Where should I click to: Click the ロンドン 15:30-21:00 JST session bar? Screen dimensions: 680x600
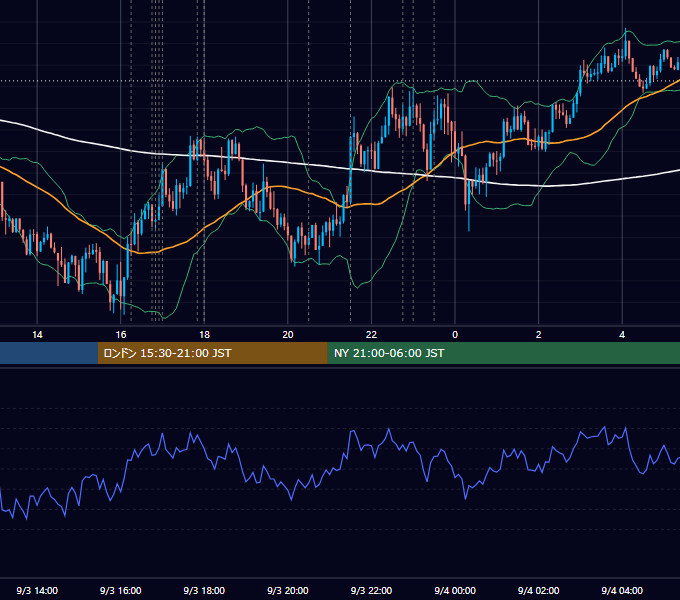pos(212,353)
